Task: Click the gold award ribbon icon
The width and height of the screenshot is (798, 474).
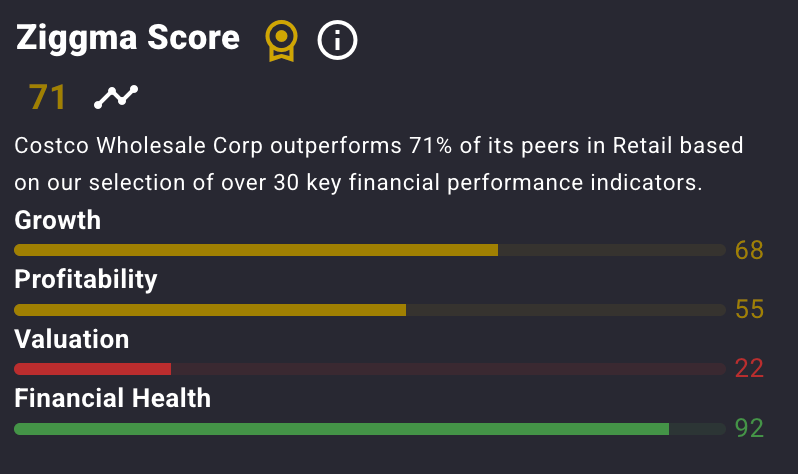Action: 281,41
